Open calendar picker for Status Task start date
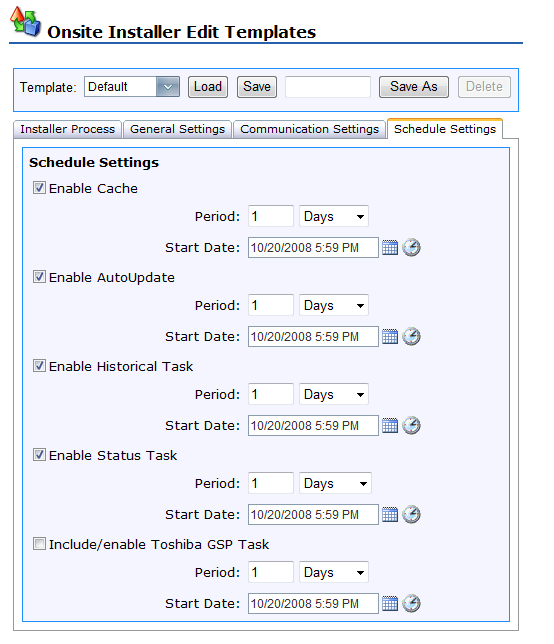Viewport: 554px width, 644px height. (x=390, y=514)
